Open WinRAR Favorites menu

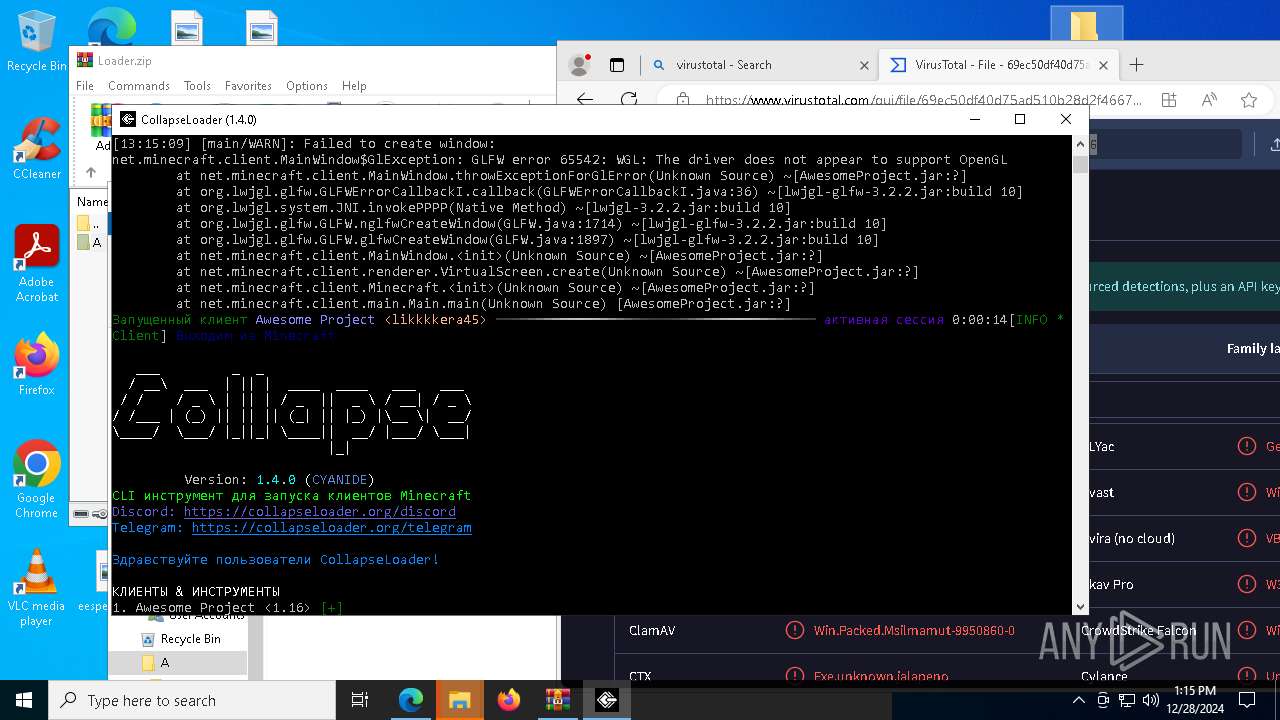point(248,86)
